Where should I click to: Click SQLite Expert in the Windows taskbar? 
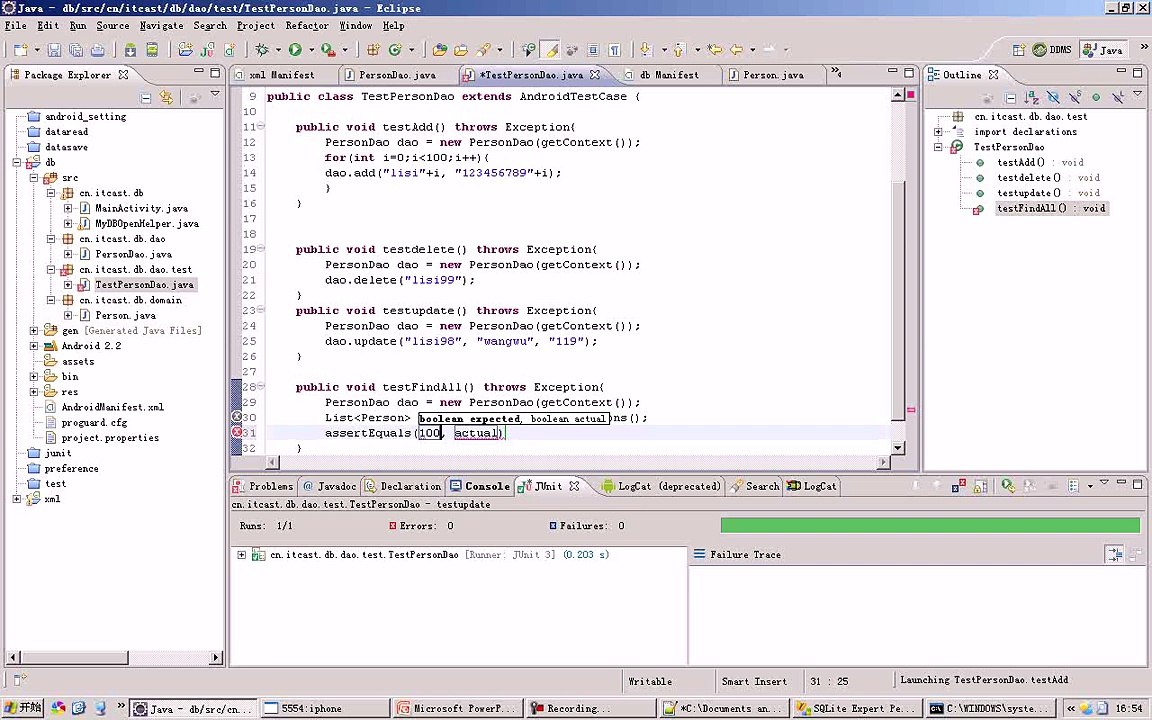853,709
